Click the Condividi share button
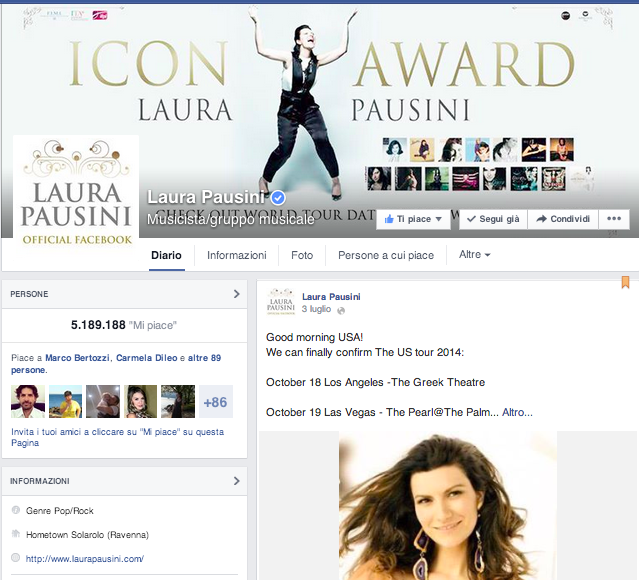639x580 pixels. coord(563,219)
